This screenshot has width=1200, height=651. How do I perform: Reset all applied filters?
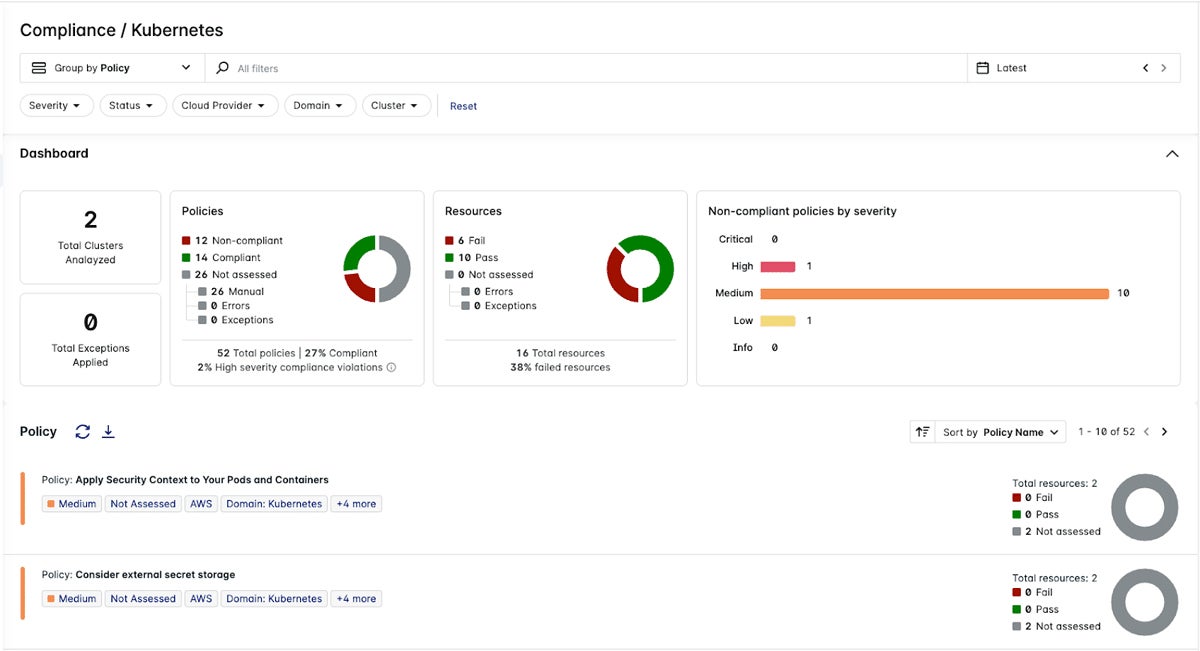(x=463, y=106)
